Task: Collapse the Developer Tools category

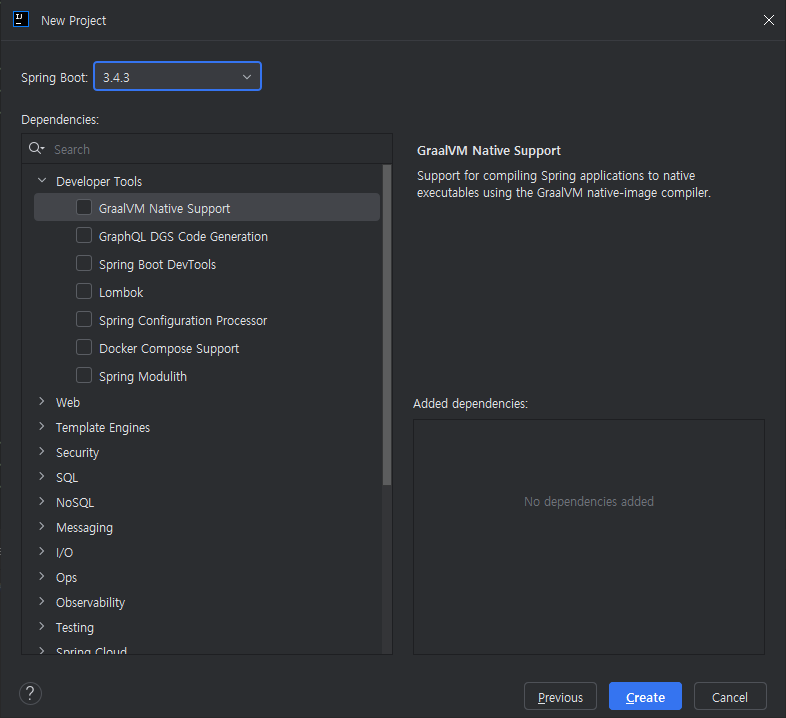Action: [42, 181]
